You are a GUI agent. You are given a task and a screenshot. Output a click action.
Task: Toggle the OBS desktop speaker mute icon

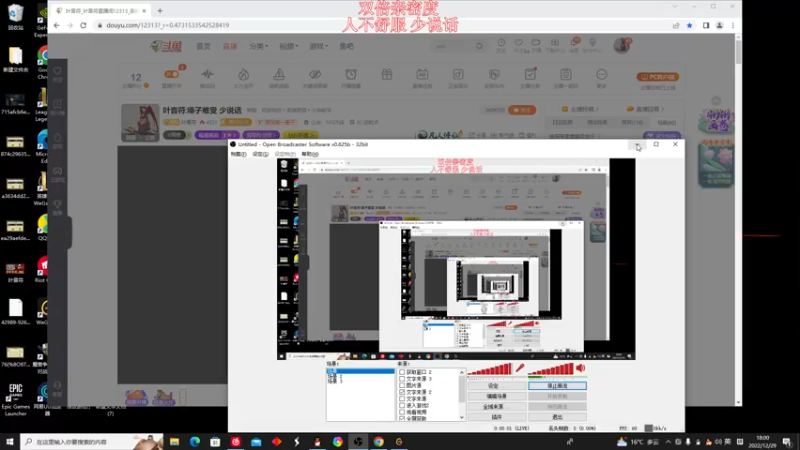[581, 368]
